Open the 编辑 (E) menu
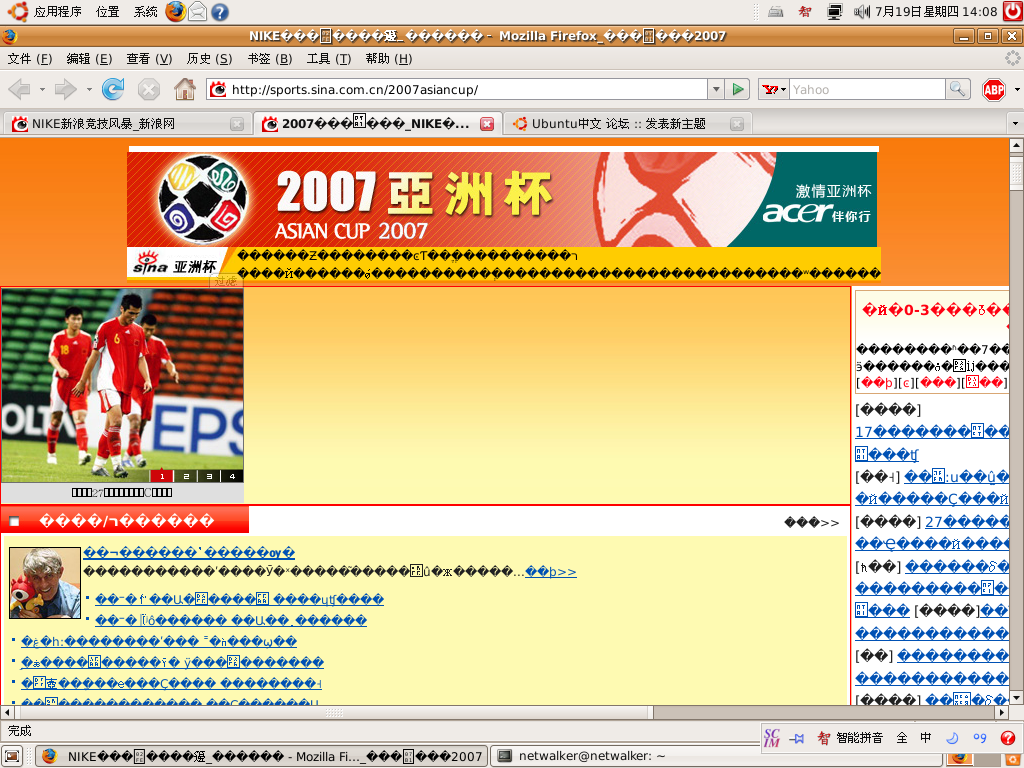 (89, 59)
